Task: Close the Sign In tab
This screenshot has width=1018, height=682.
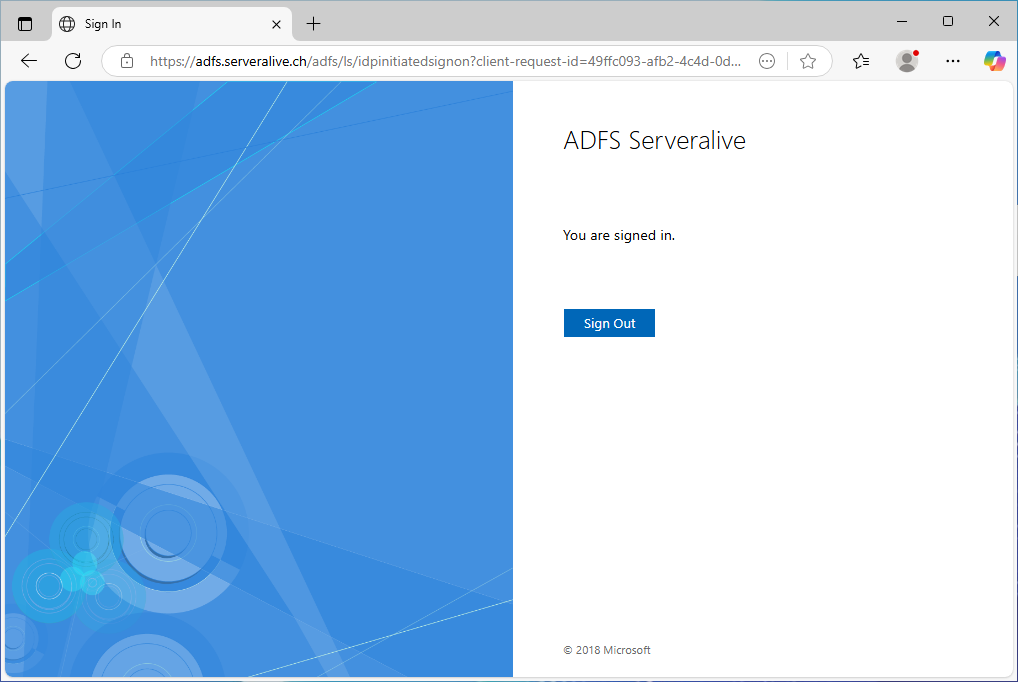Action: point(276,24)
